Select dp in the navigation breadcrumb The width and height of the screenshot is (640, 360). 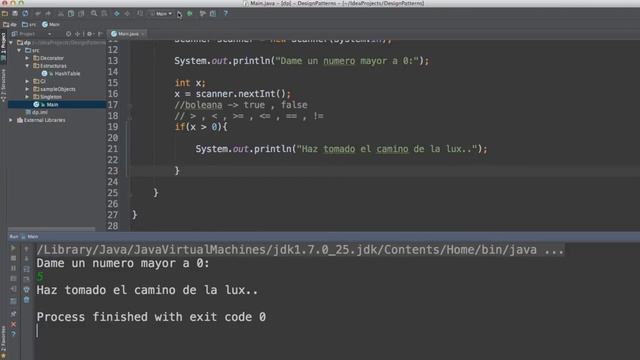tap(11, 24)
